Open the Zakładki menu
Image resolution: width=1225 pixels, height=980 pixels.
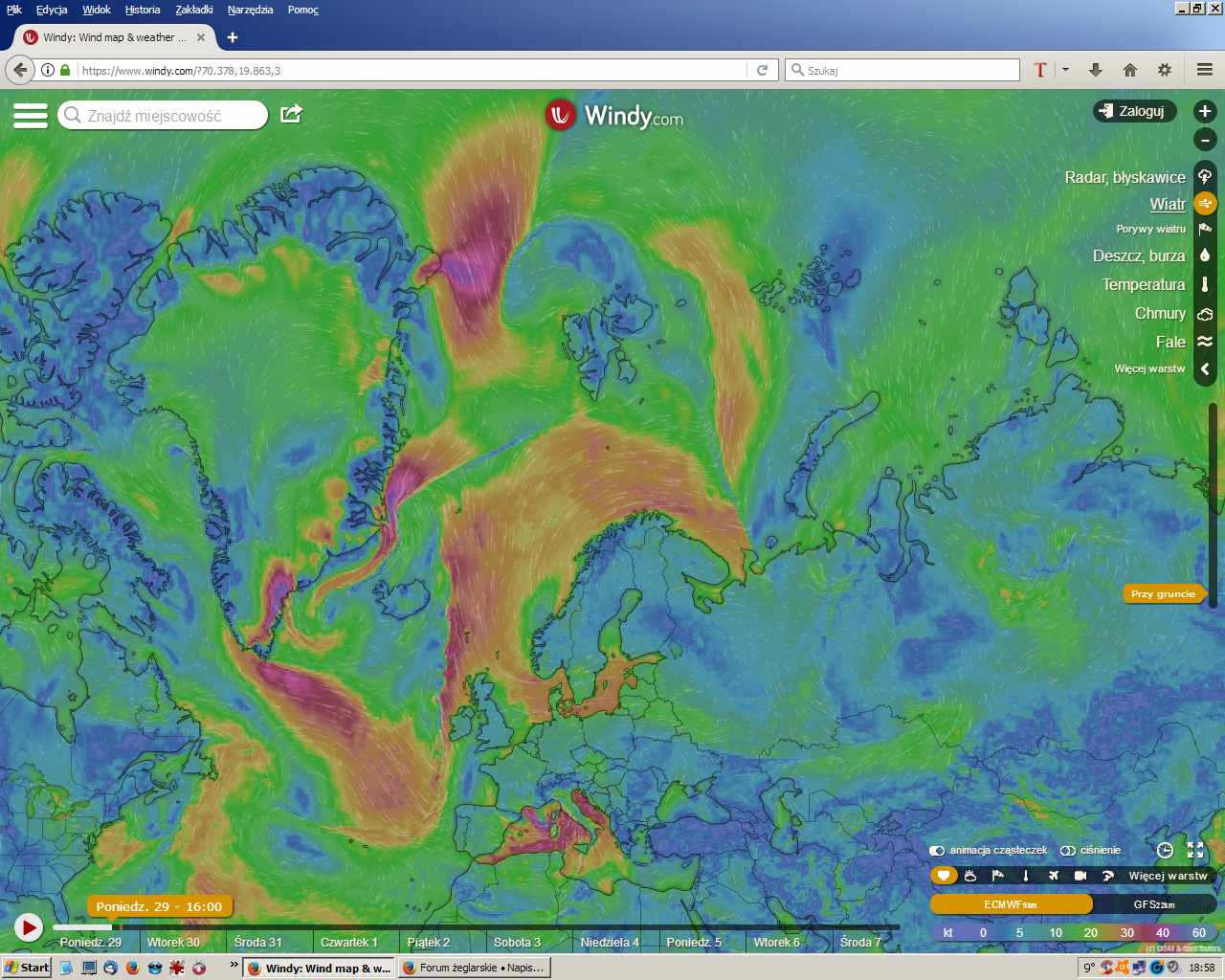194,10
